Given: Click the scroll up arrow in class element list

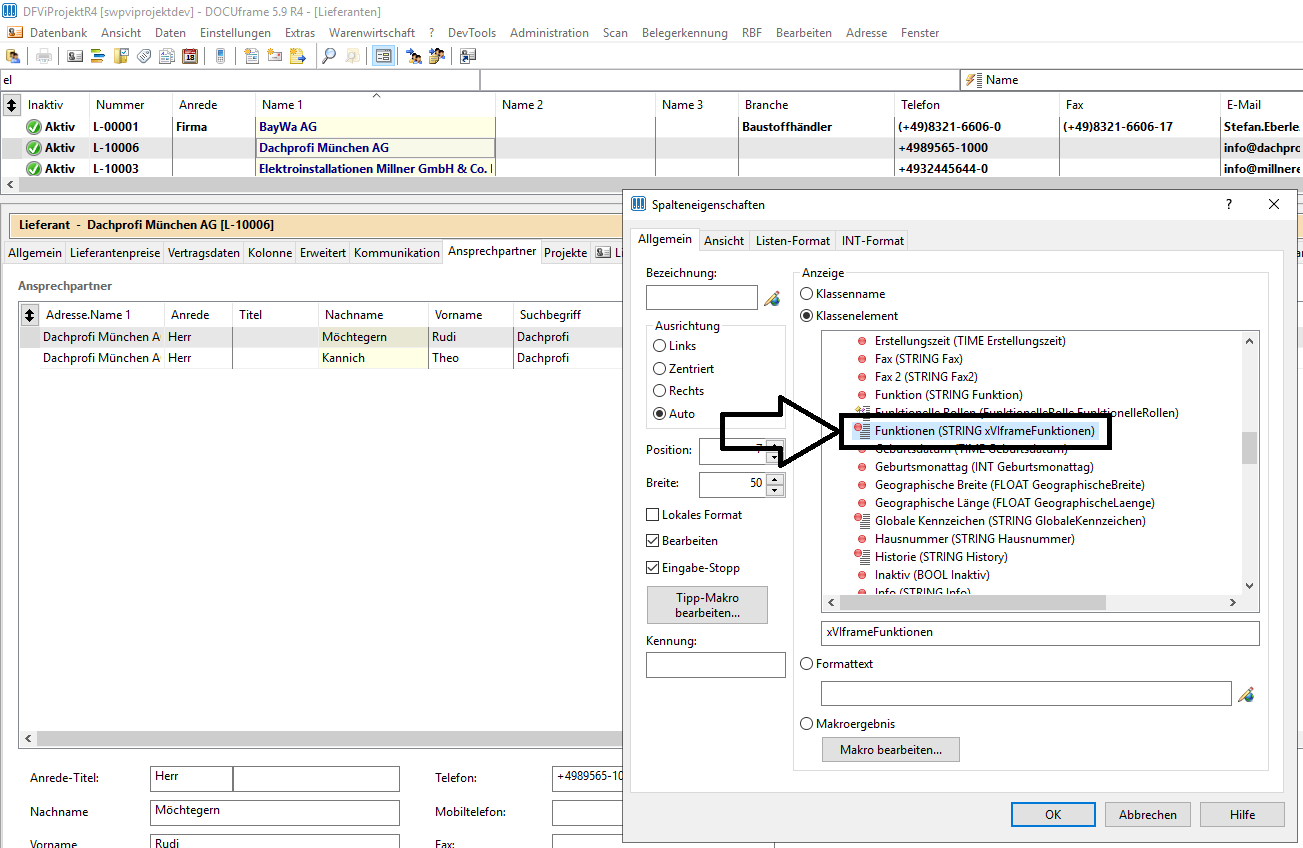Looking at the screenshot, I should tap(1250, 341).
